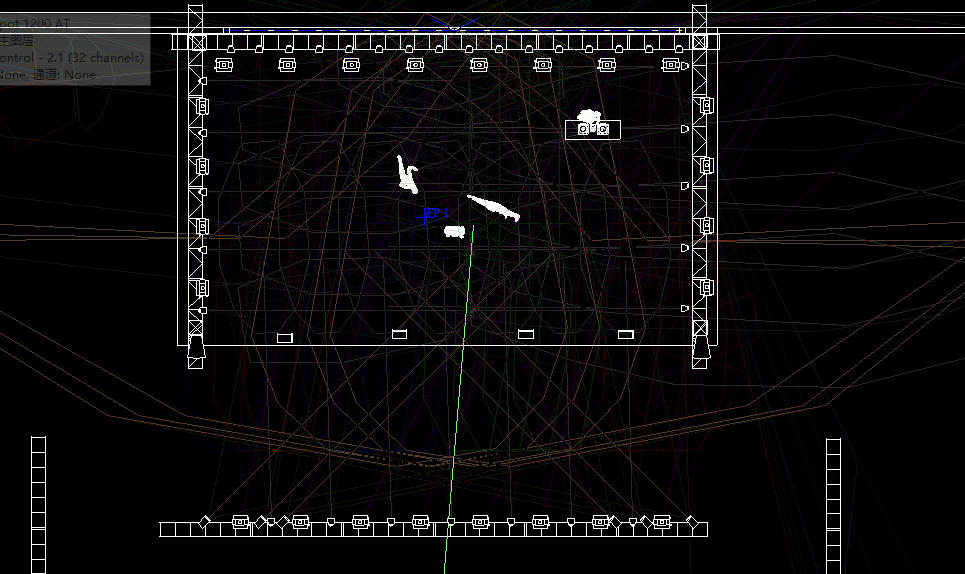Select the leftmost floor monitor on stage front
The image size is (965, 574).
285,338
